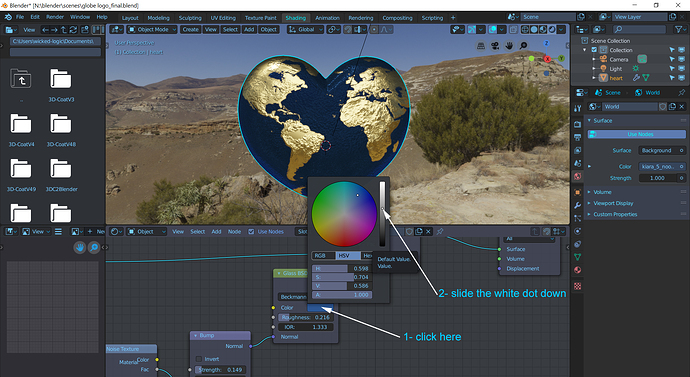The width and height of the screenshot is (690, 377).
Task: Switch to the Compositing workspace tab
Action: pyautogui.click(x=397, y=18)
